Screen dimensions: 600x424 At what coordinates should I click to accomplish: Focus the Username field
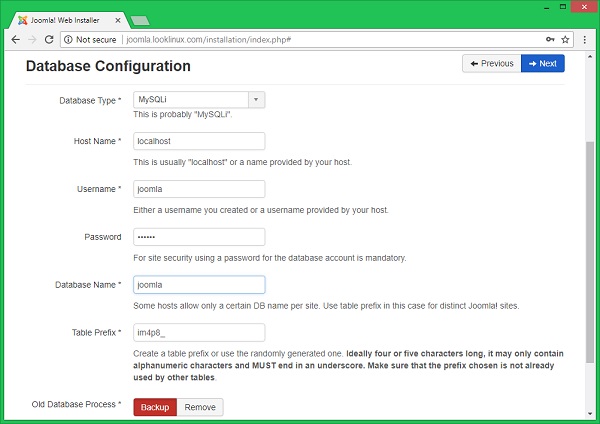(x=199, y=189)
